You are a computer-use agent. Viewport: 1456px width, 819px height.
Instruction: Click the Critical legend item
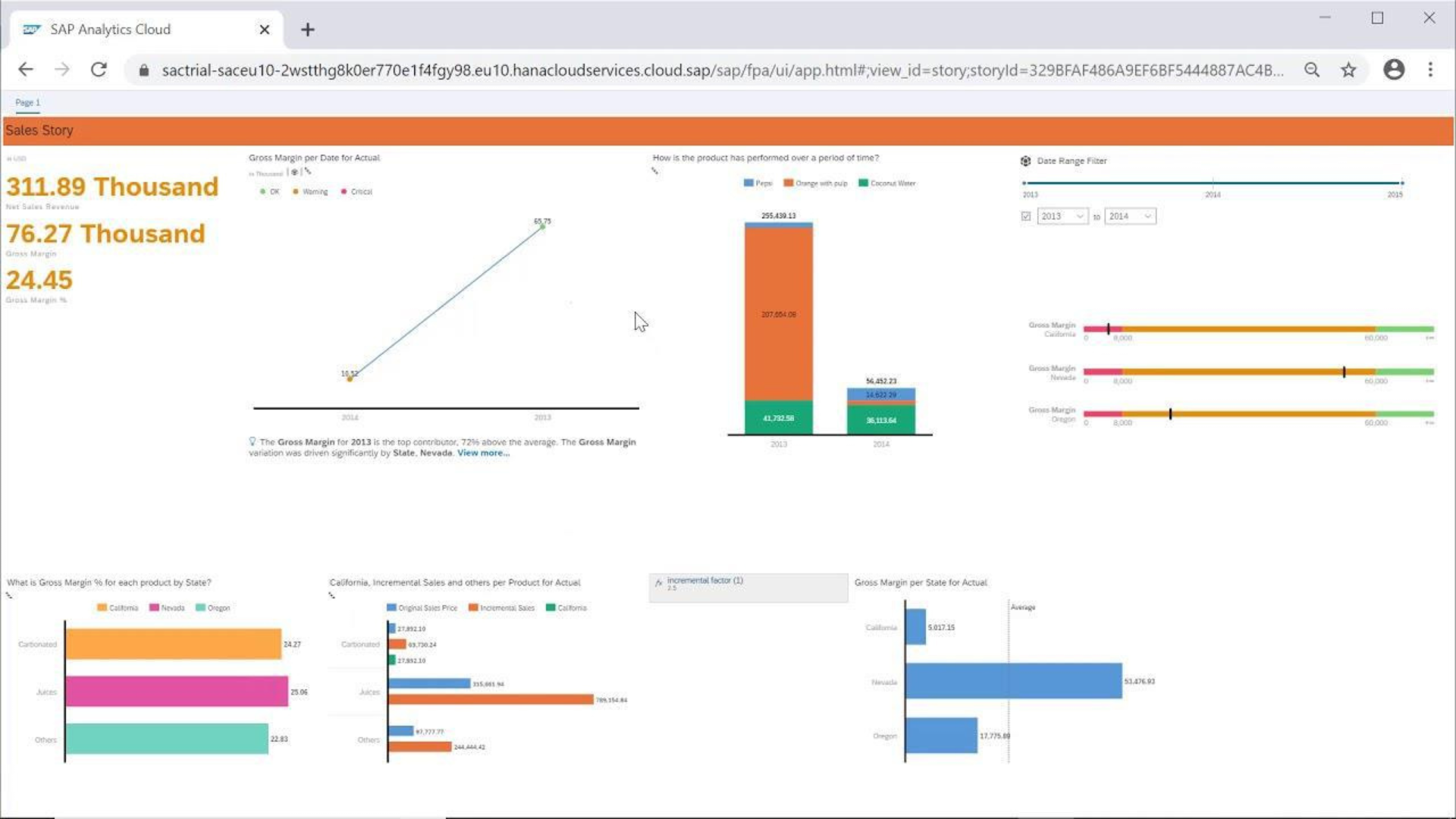tap(356, 192)
